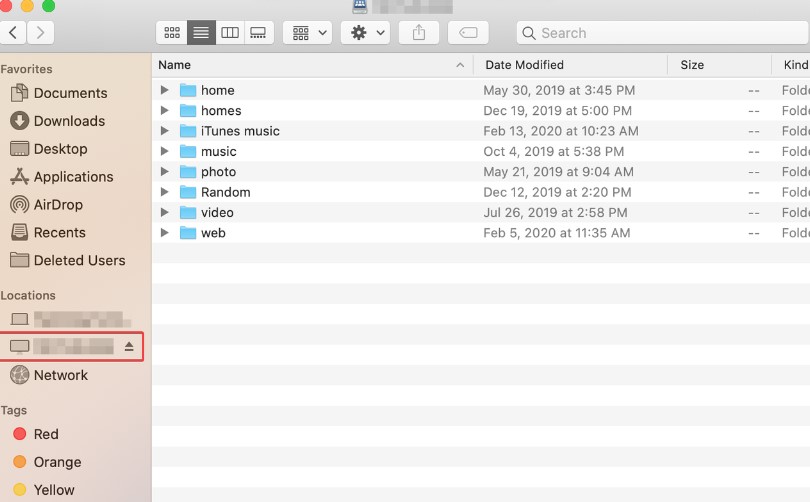Switch to gallery view in the toolbar
The width and height of the screenshot is (810, 502).
[x=258, y=33]
